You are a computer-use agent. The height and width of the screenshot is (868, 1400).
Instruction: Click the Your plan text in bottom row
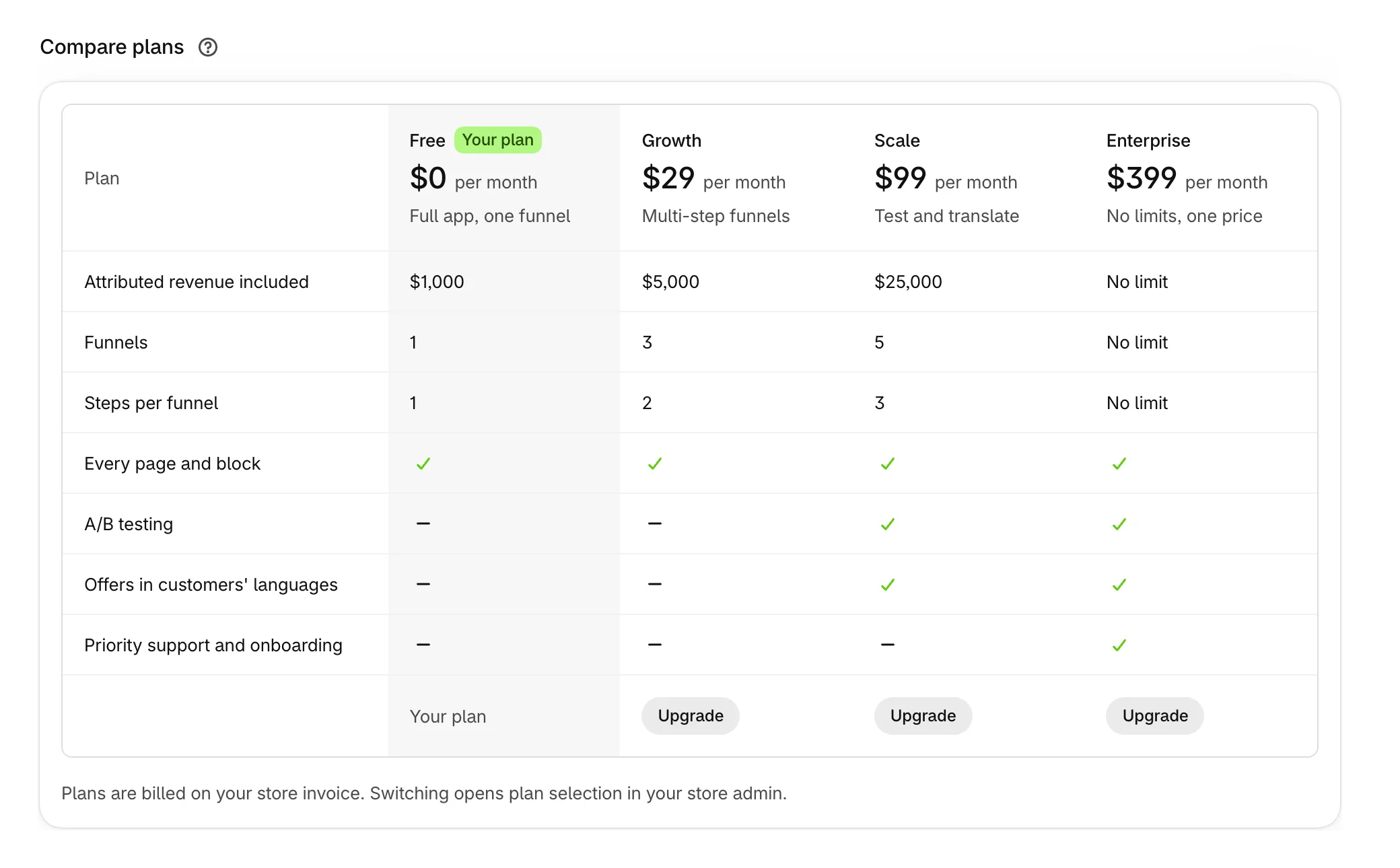(448, 717)
